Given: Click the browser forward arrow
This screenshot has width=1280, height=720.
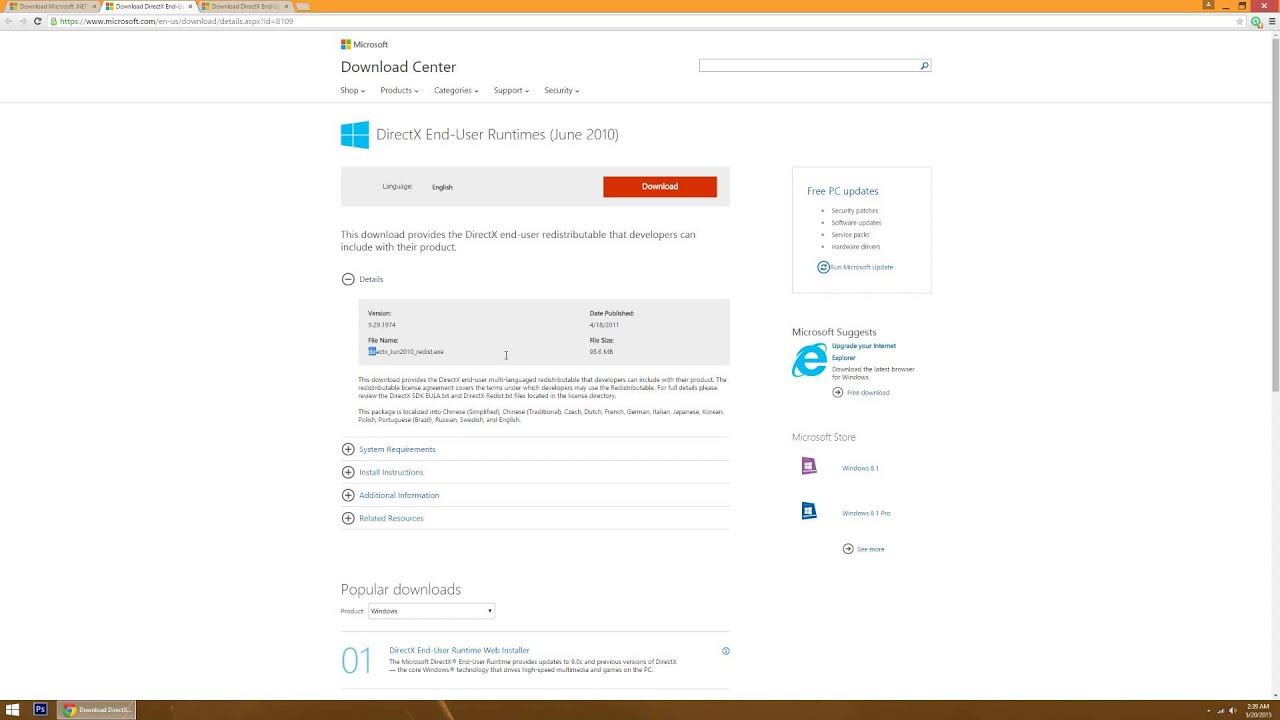Looking at the screenshot, I should point(23,21).
